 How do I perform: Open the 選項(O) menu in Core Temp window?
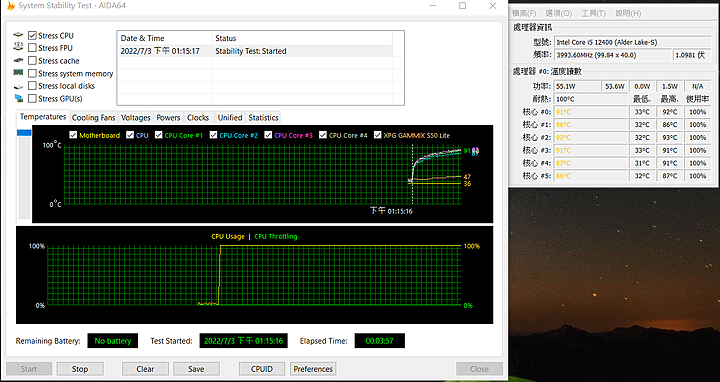559,13
